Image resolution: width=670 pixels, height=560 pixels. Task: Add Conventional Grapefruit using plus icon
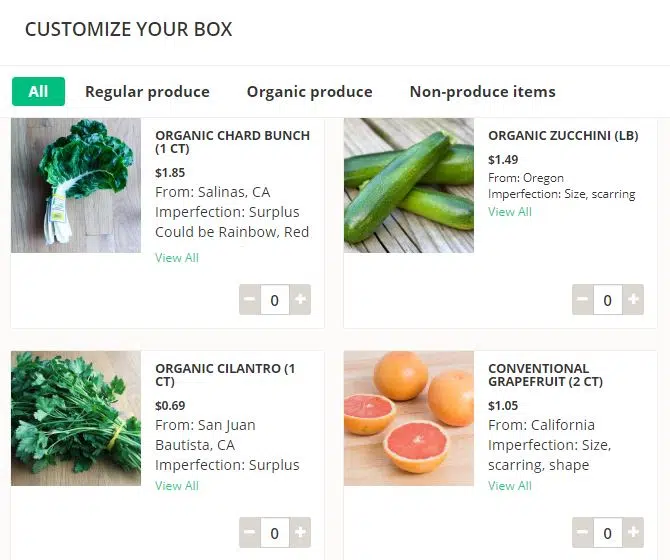633,532
